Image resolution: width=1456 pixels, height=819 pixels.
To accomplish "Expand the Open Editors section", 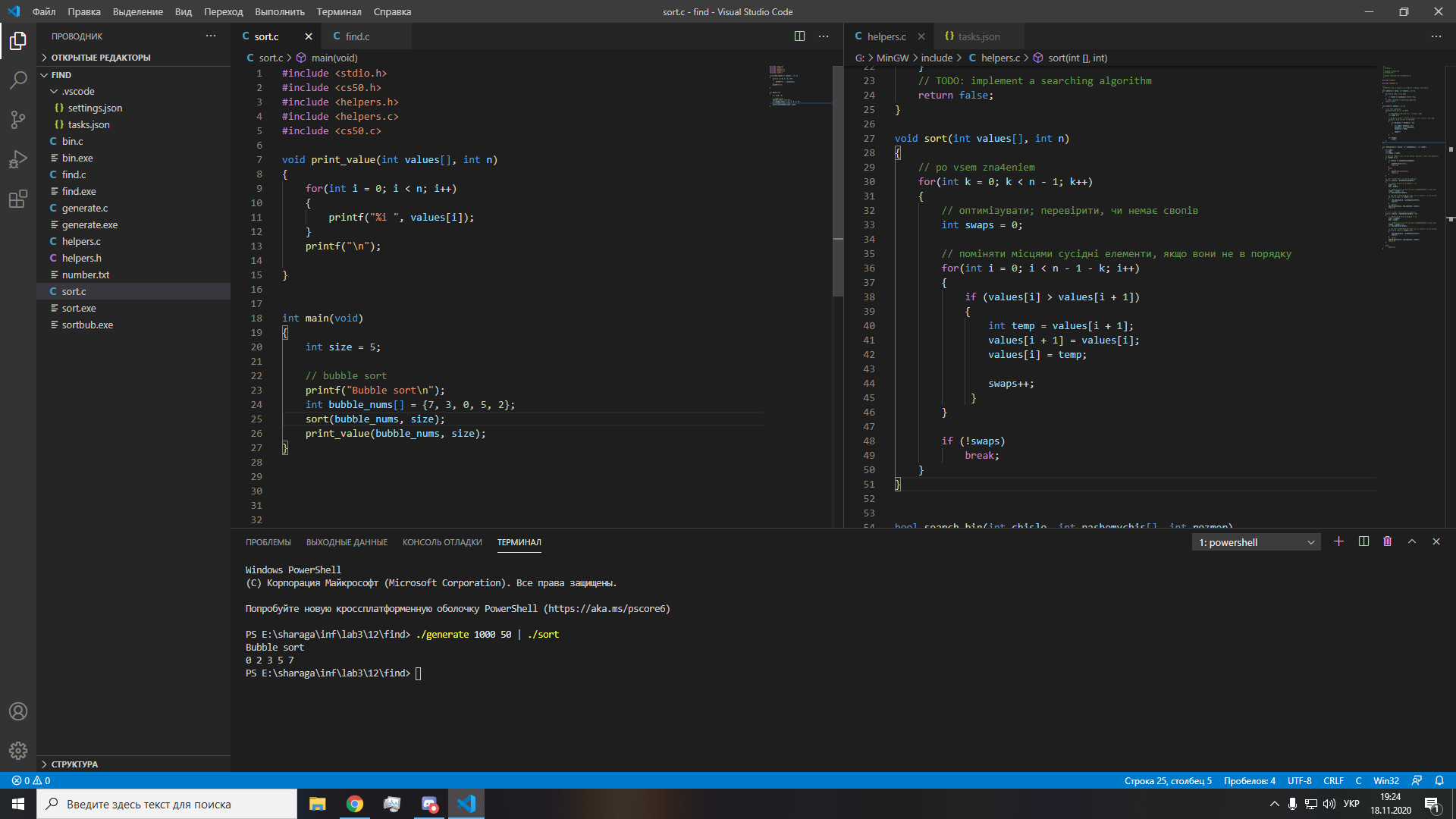I will tap(133, 58).
